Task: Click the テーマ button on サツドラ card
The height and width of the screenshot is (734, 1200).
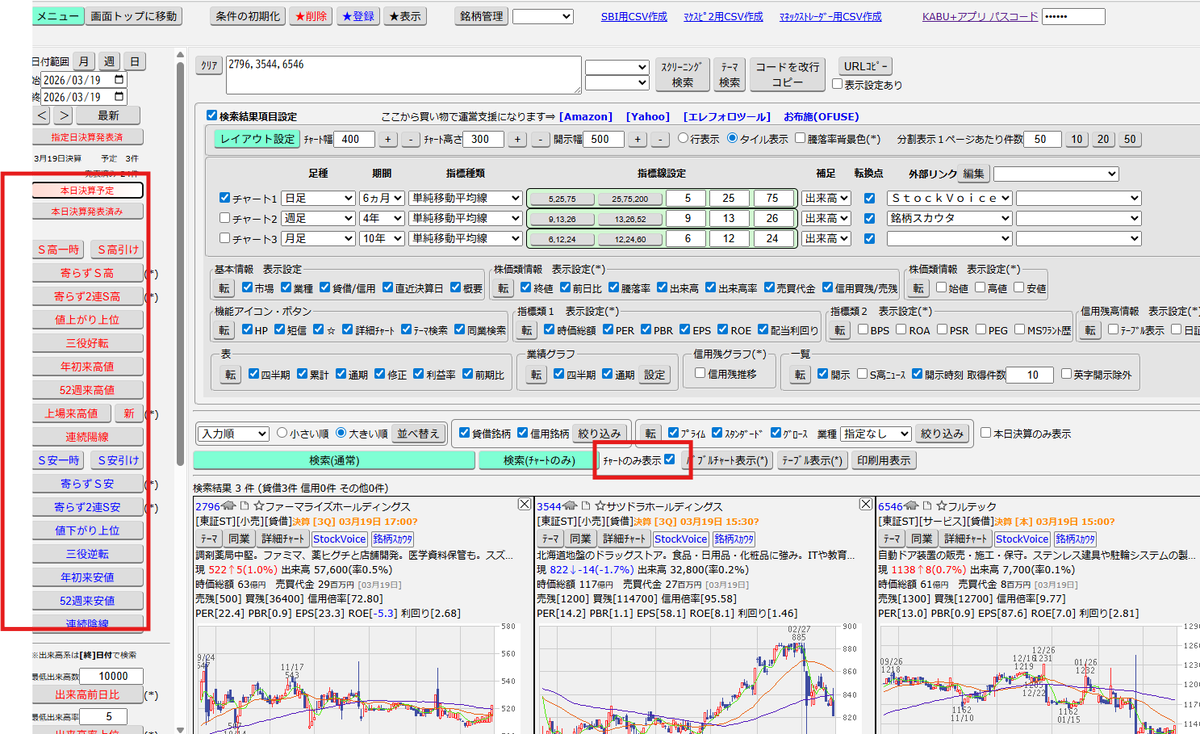Action: tap(551, 539)
